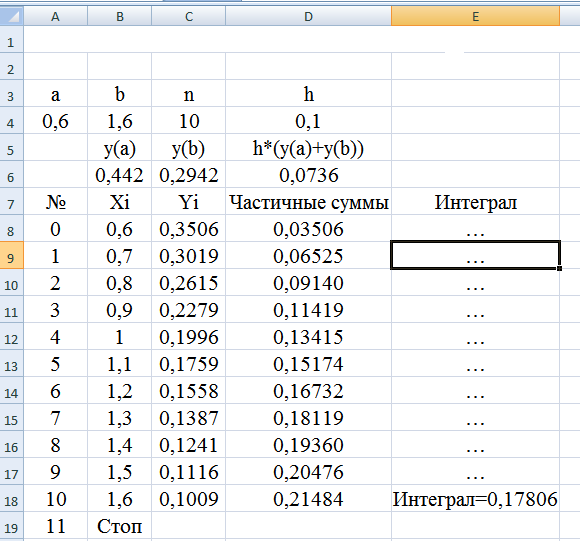This screenshot has height=541, width=580.
Task: Select column D header
Action: (308, 16)
